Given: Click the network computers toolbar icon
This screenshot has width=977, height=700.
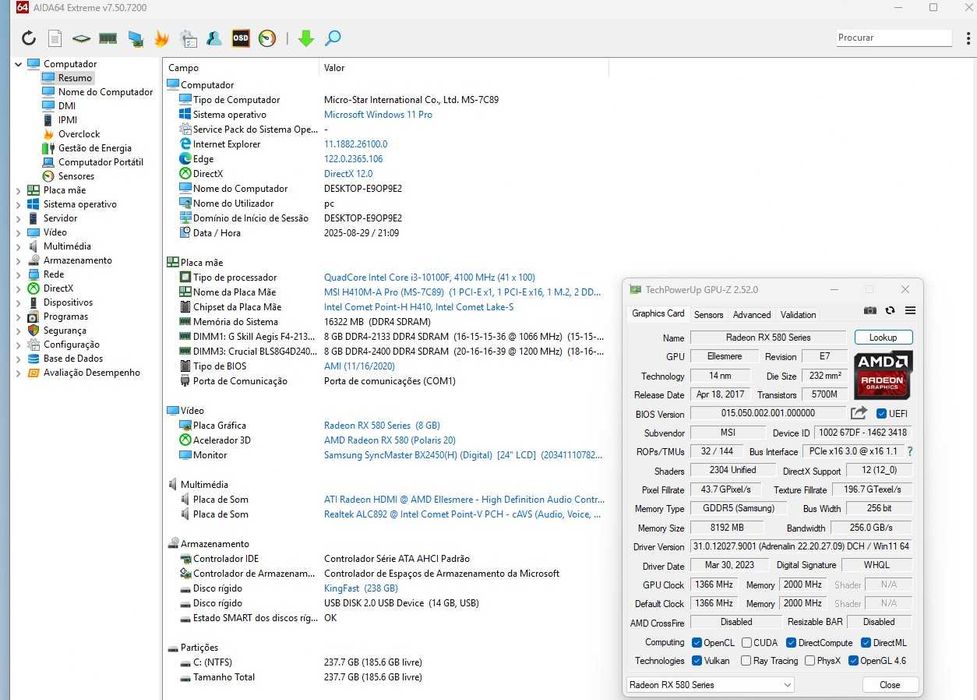Looking at the screenshot, I should (135, 39).
